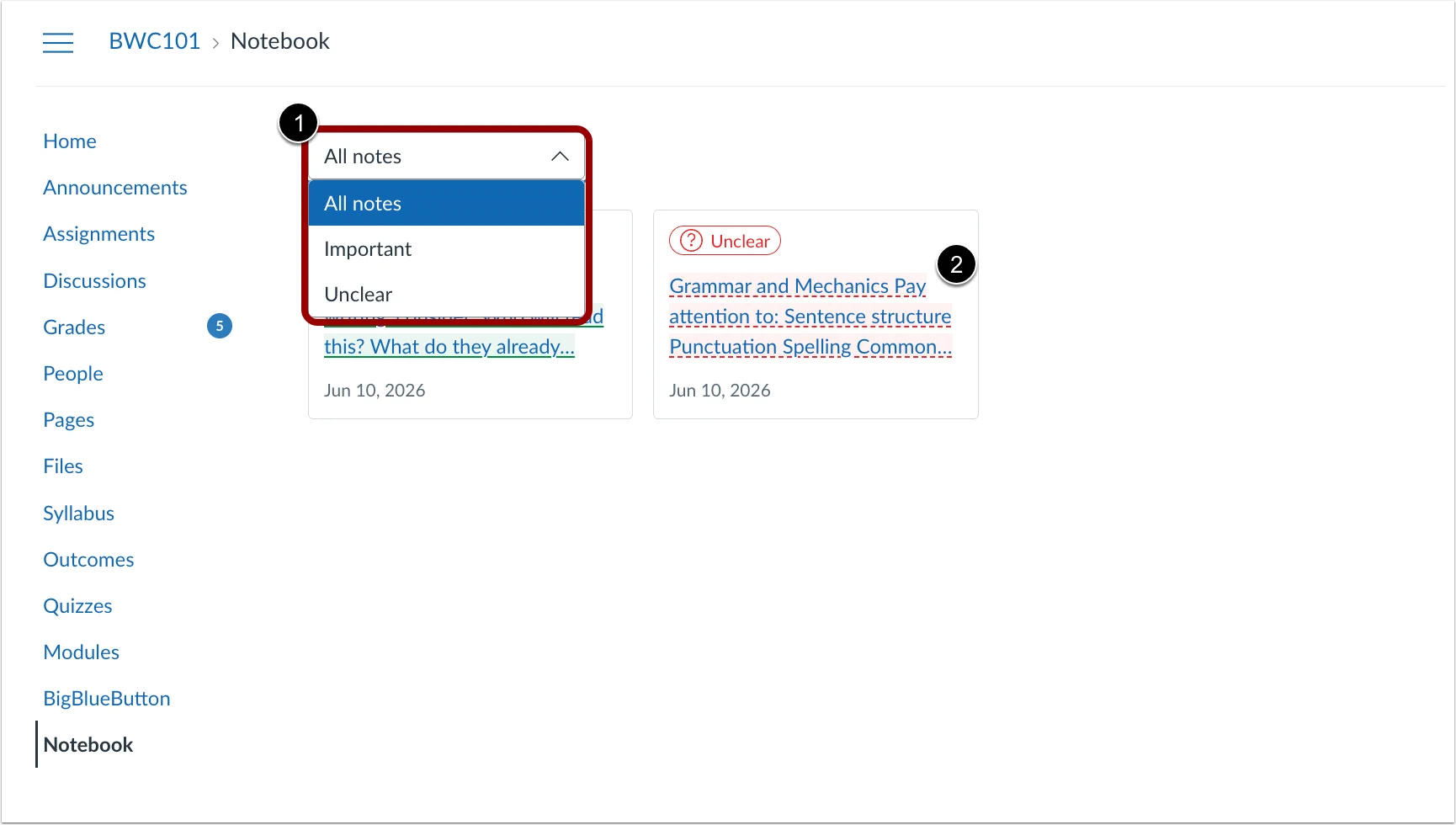Image resolution: width=1456 pixels, height=825 pixels.
Task: Open People in course navigation
Action: pyautogui.click(x=73, y=374)
